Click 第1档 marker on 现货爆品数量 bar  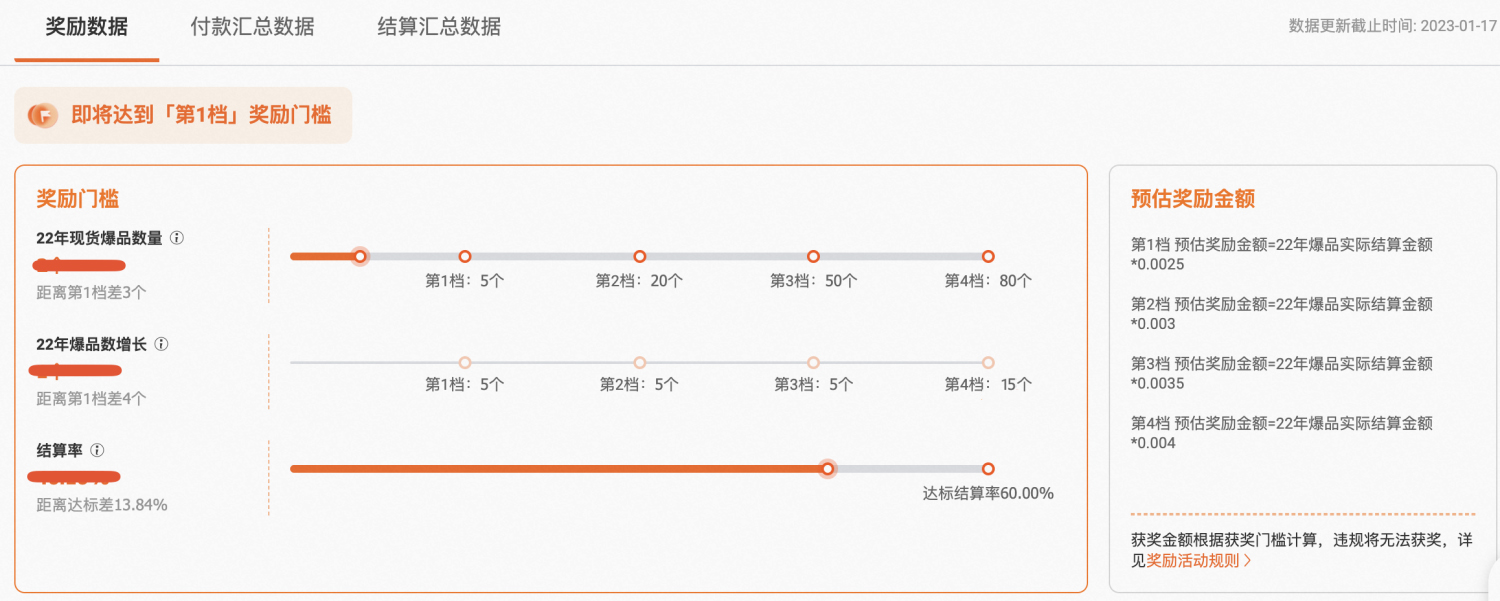(x=465, y=256)
